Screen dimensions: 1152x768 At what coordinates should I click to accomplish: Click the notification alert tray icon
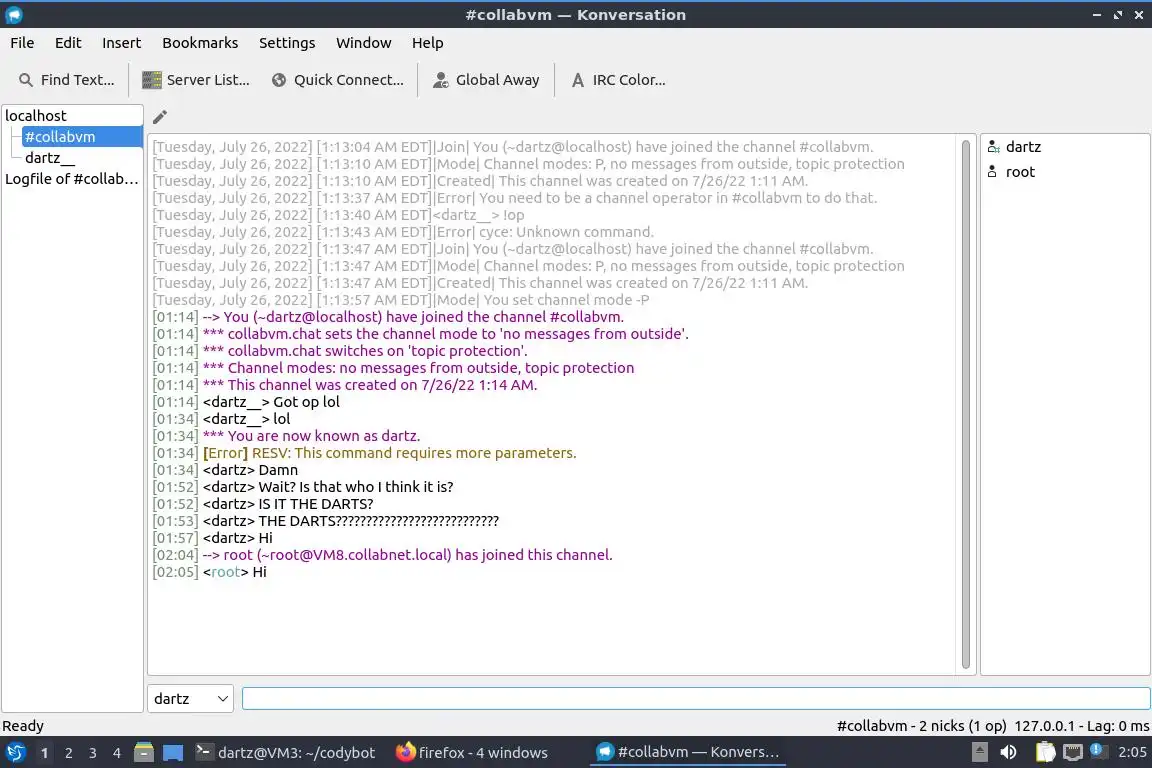(x=1097, y=750)
